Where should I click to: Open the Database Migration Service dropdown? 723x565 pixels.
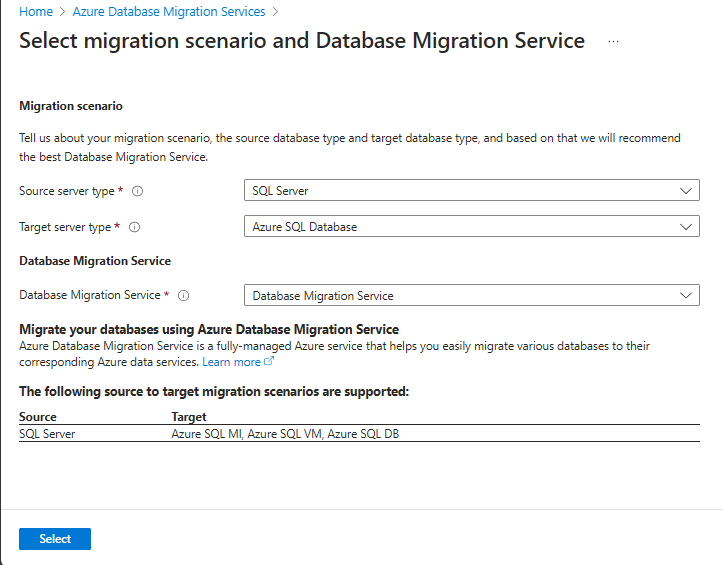(472, 295)
